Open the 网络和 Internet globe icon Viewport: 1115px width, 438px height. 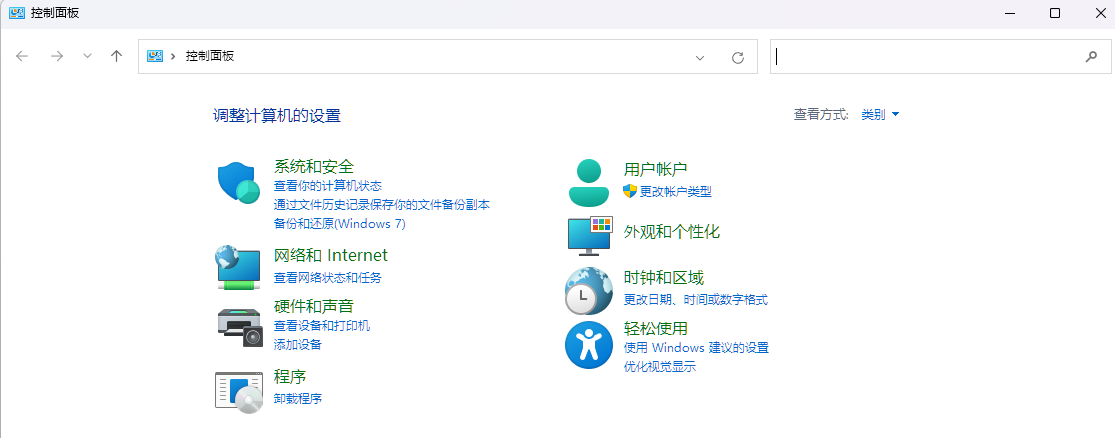click(x=238, y=267)
